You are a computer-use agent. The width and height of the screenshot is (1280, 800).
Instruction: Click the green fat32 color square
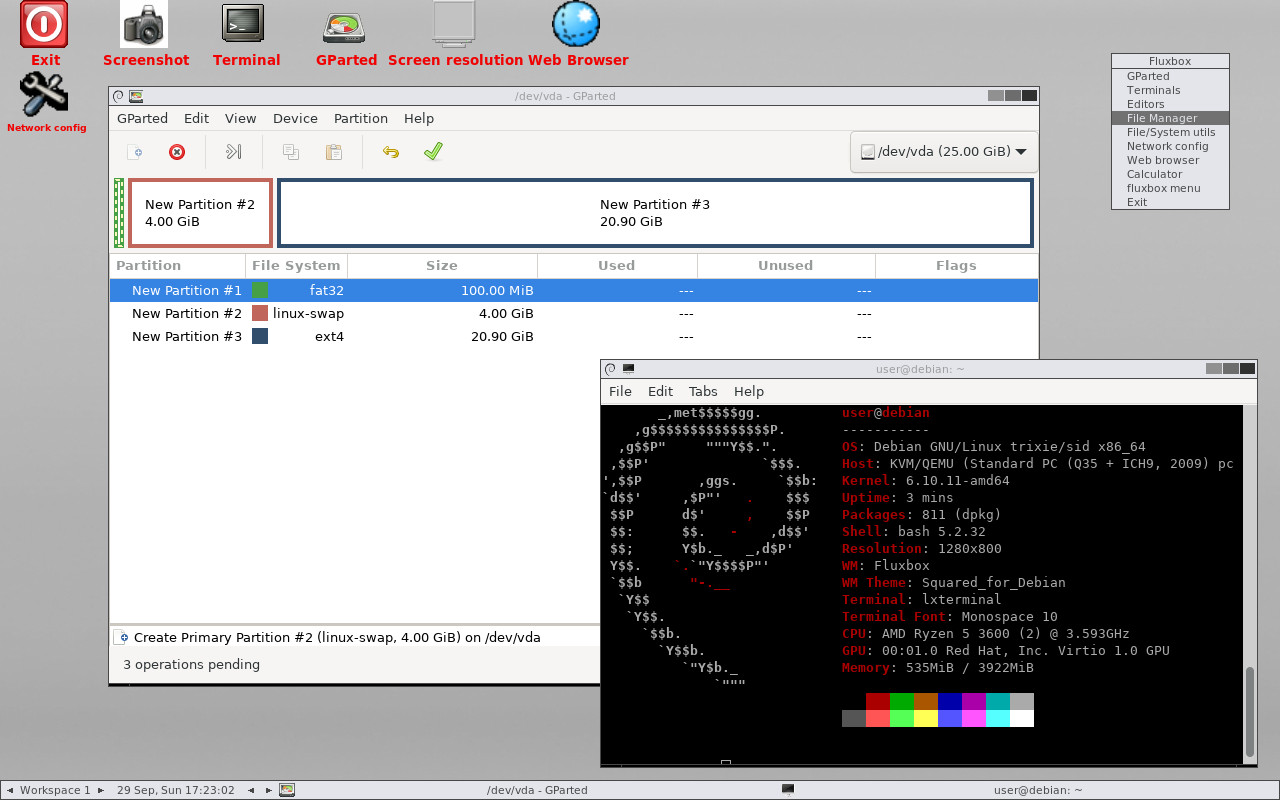pyautogui.click(x=260, y=290)
